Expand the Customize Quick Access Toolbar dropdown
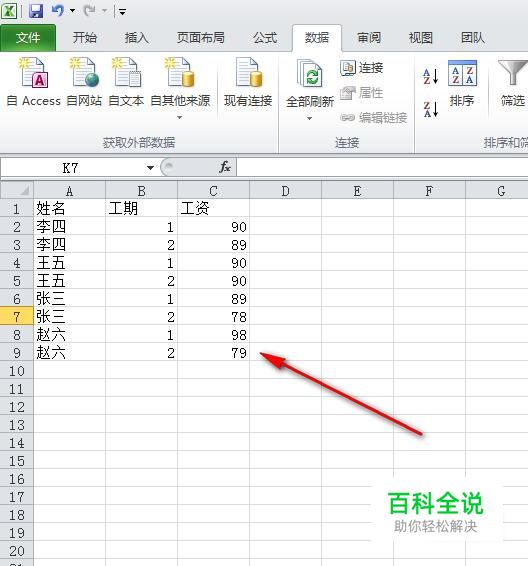 pos(122,12)
